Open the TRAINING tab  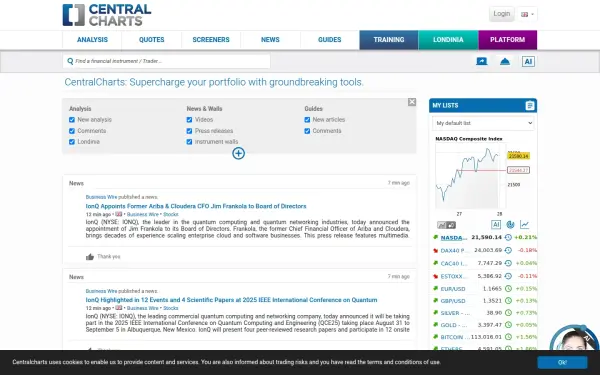[x=389, y=40]
